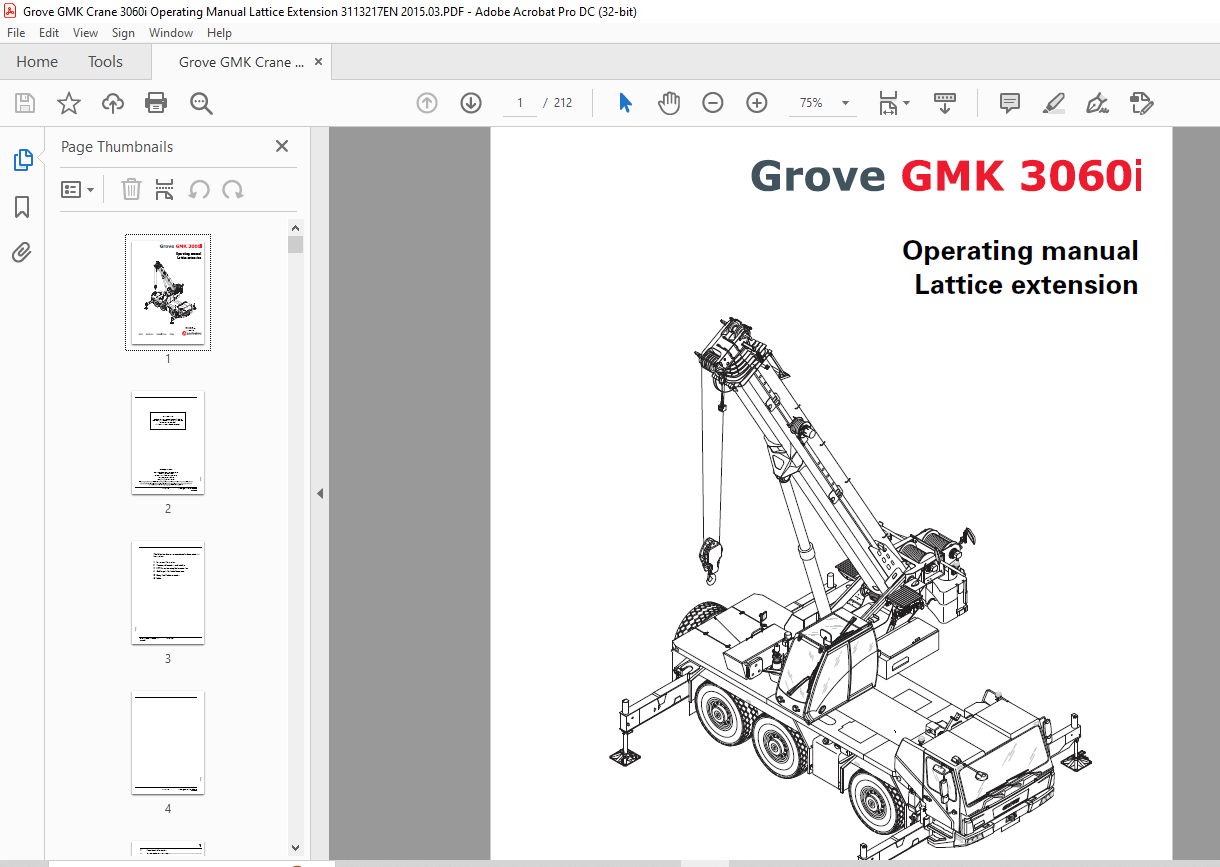Open the Window menu

(x=171, y=33)
